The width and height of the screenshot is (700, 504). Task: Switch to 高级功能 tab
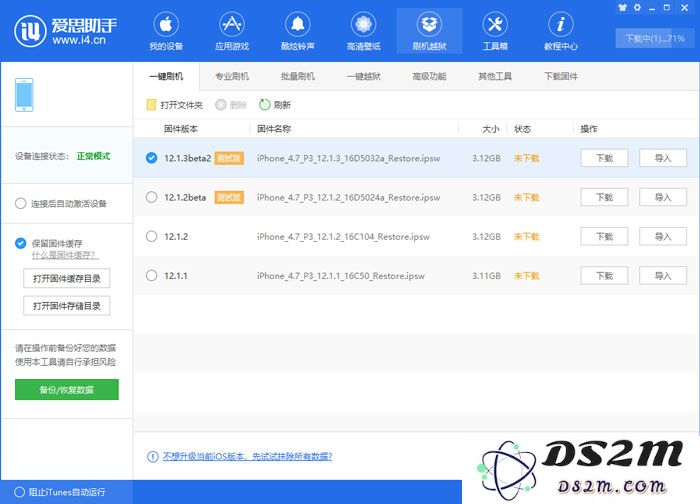pos(429,76)
